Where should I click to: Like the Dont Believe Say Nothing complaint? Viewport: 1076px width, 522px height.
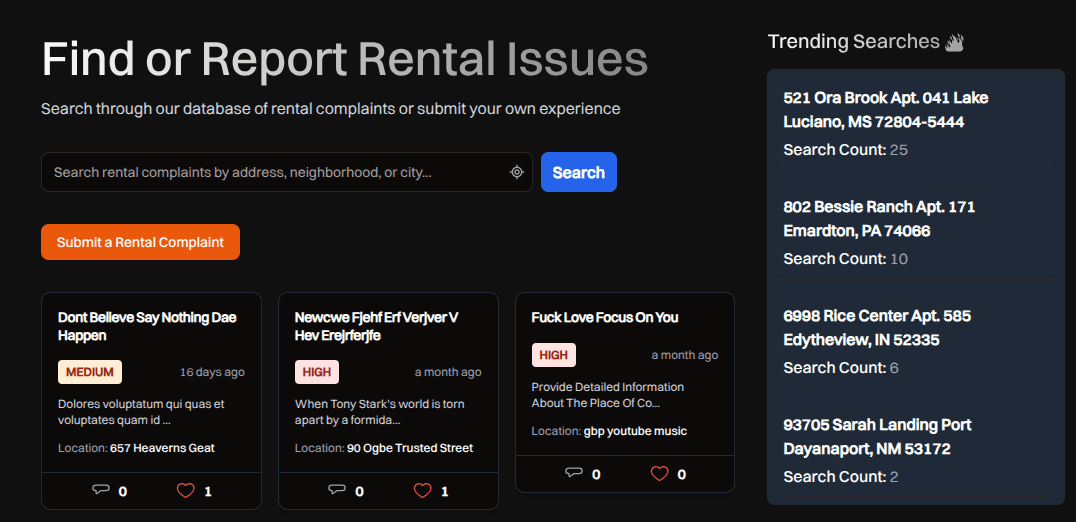click(x=185, y=490)
